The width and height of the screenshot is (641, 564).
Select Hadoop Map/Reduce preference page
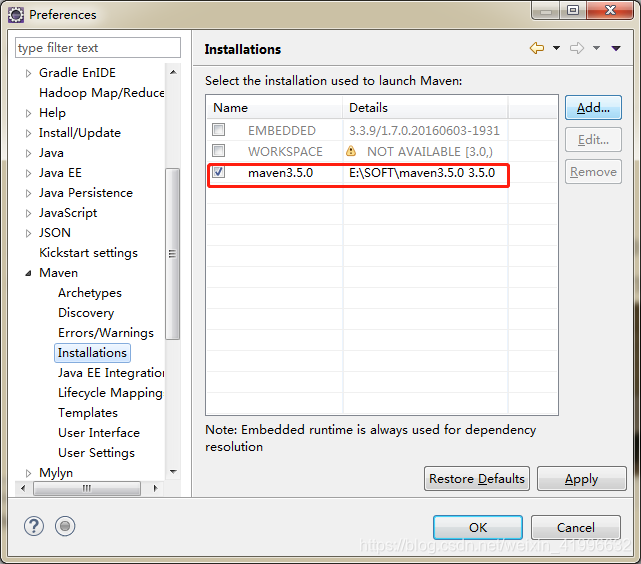point(101,93)
